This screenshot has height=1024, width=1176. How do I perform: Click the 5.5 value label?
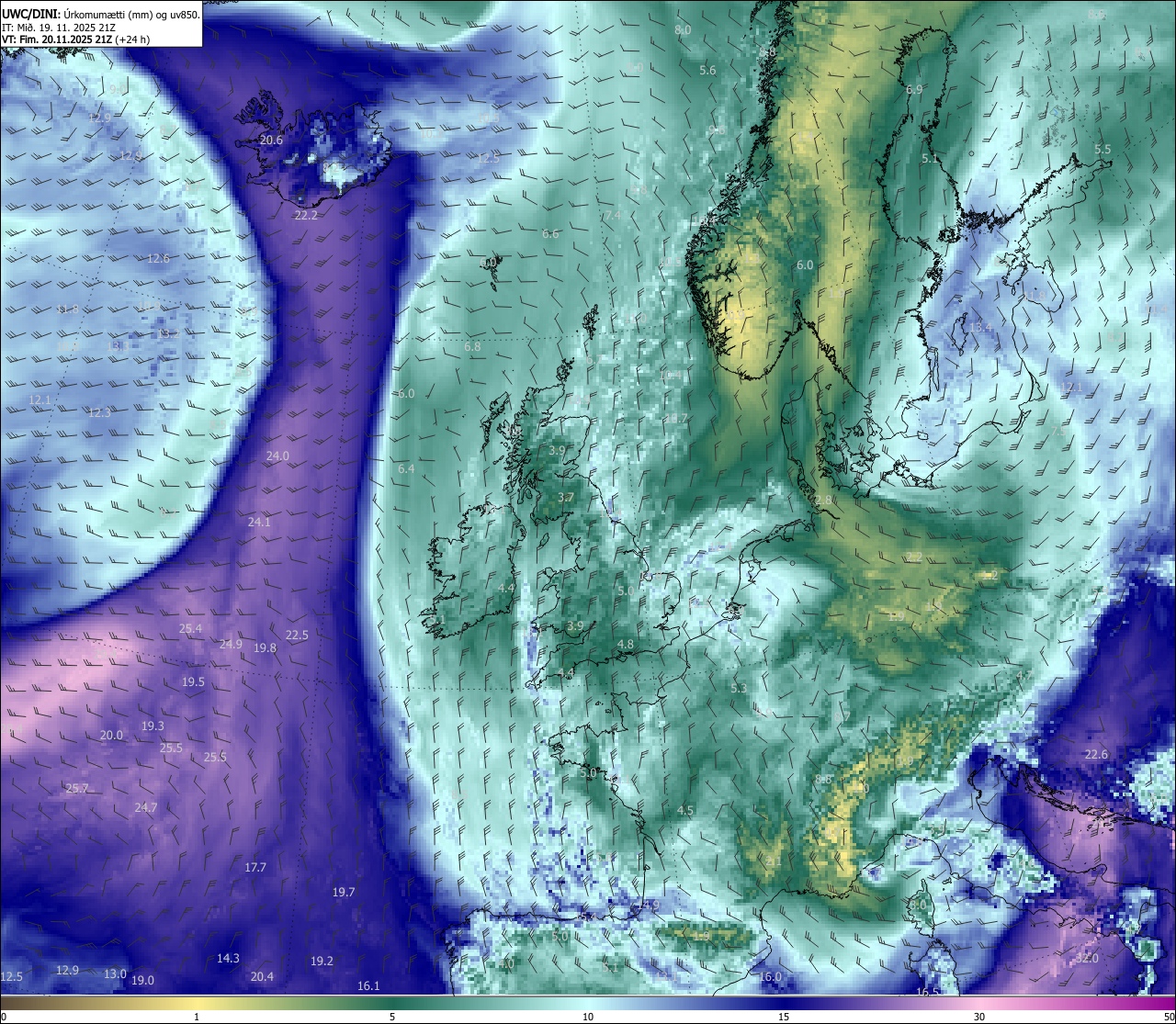[x=1102, y=149]
